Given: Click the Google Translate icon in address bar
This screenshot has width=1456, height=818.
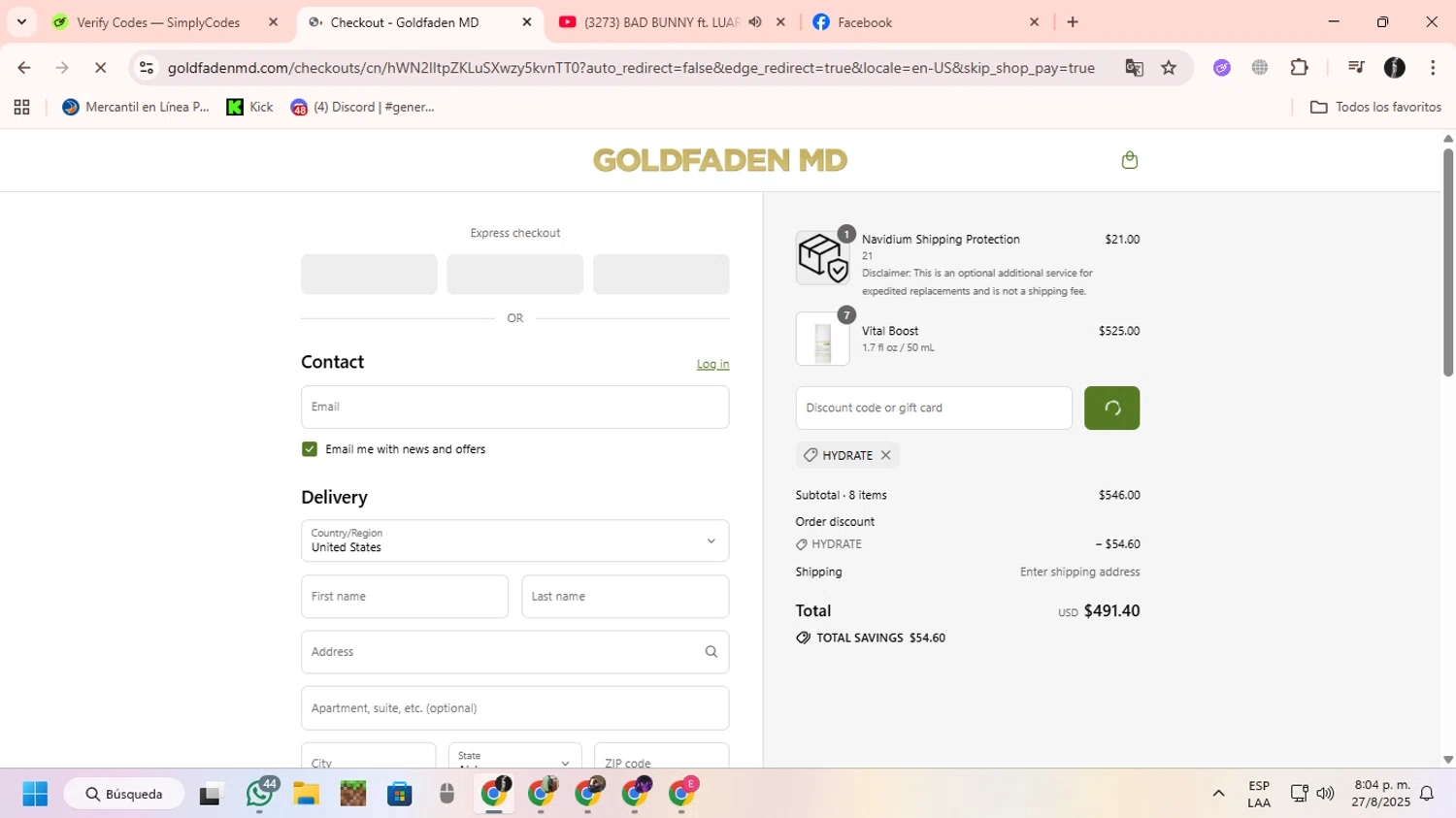Looking at the screenshot, I should 1134,68.
